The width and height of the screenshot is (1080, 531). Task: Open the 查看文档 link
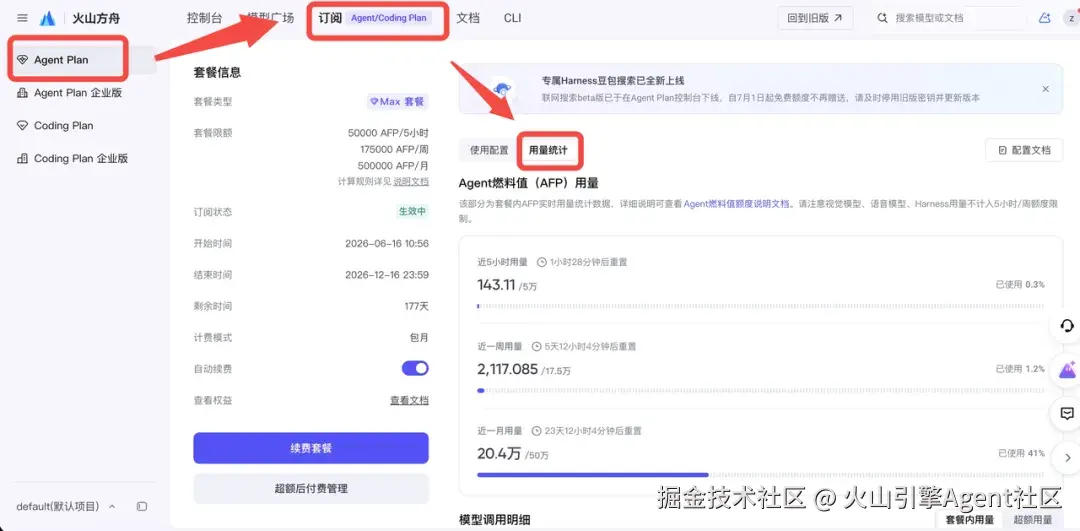tap(409, 400)
